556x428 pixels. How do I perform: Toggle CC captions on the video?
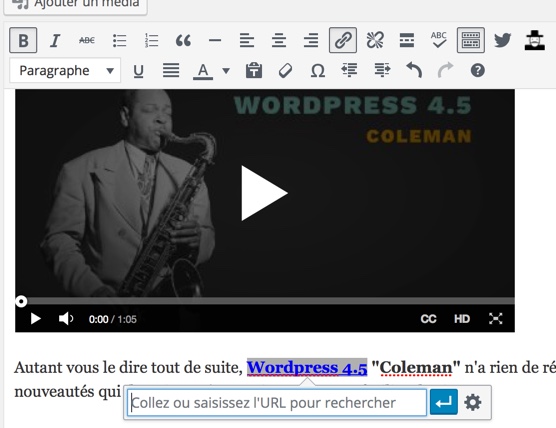click(x=428, y=319)
